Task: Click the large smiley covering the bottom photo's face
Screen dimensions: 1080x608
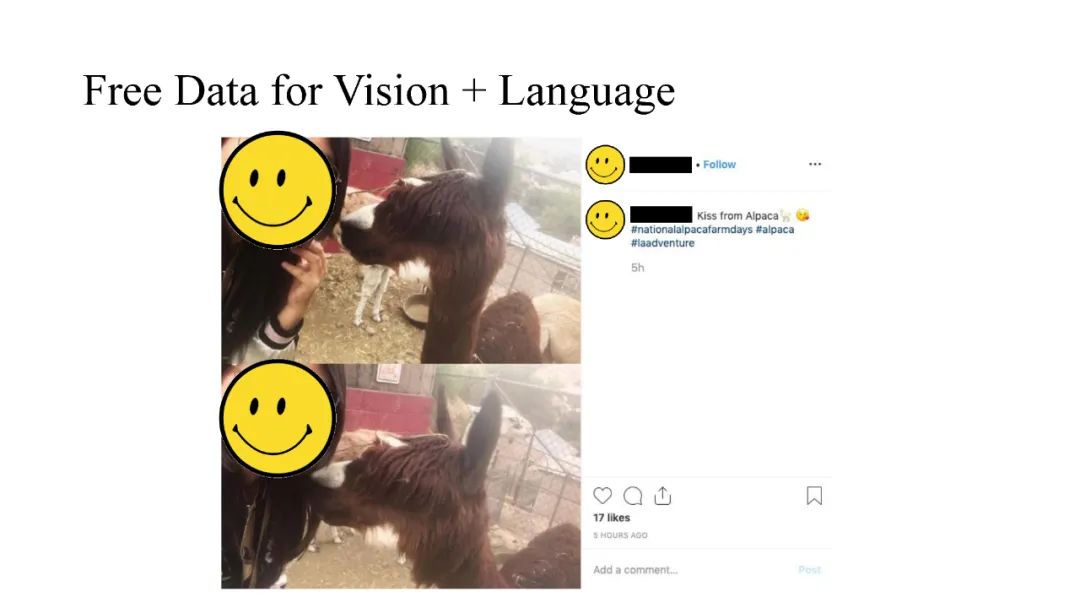Action: [278, 419]
